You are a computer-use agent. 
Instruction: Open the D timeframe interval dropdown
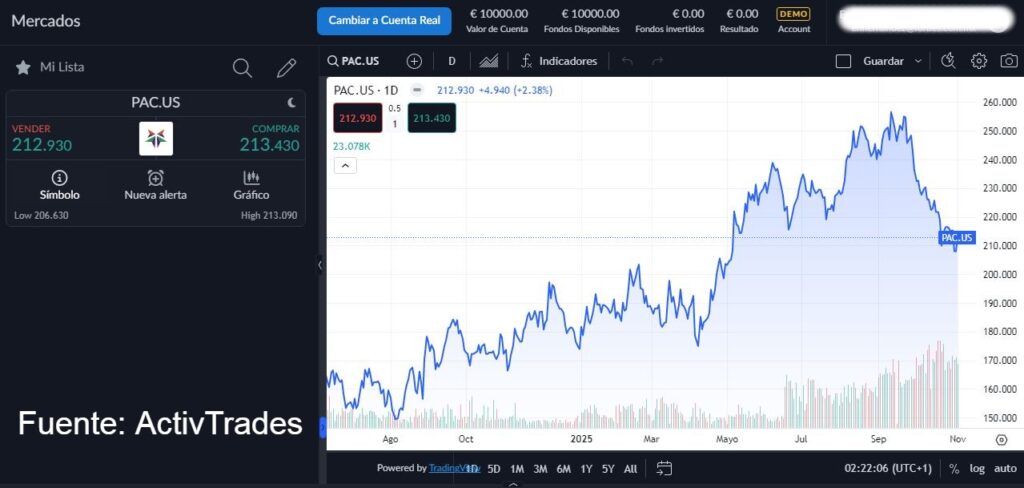pos(452,61)
